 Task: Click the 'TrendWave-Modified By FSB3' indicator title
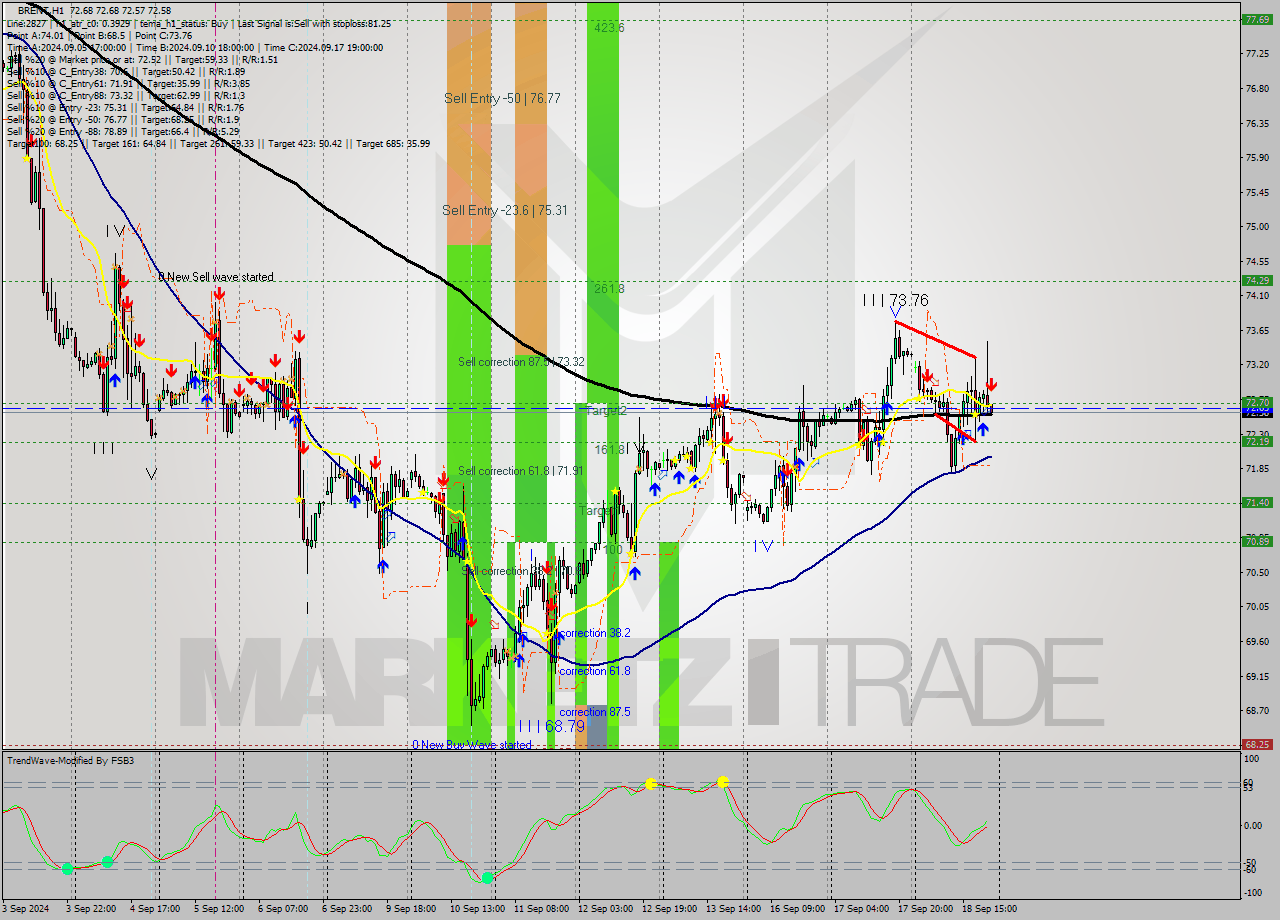pos(71,761)
